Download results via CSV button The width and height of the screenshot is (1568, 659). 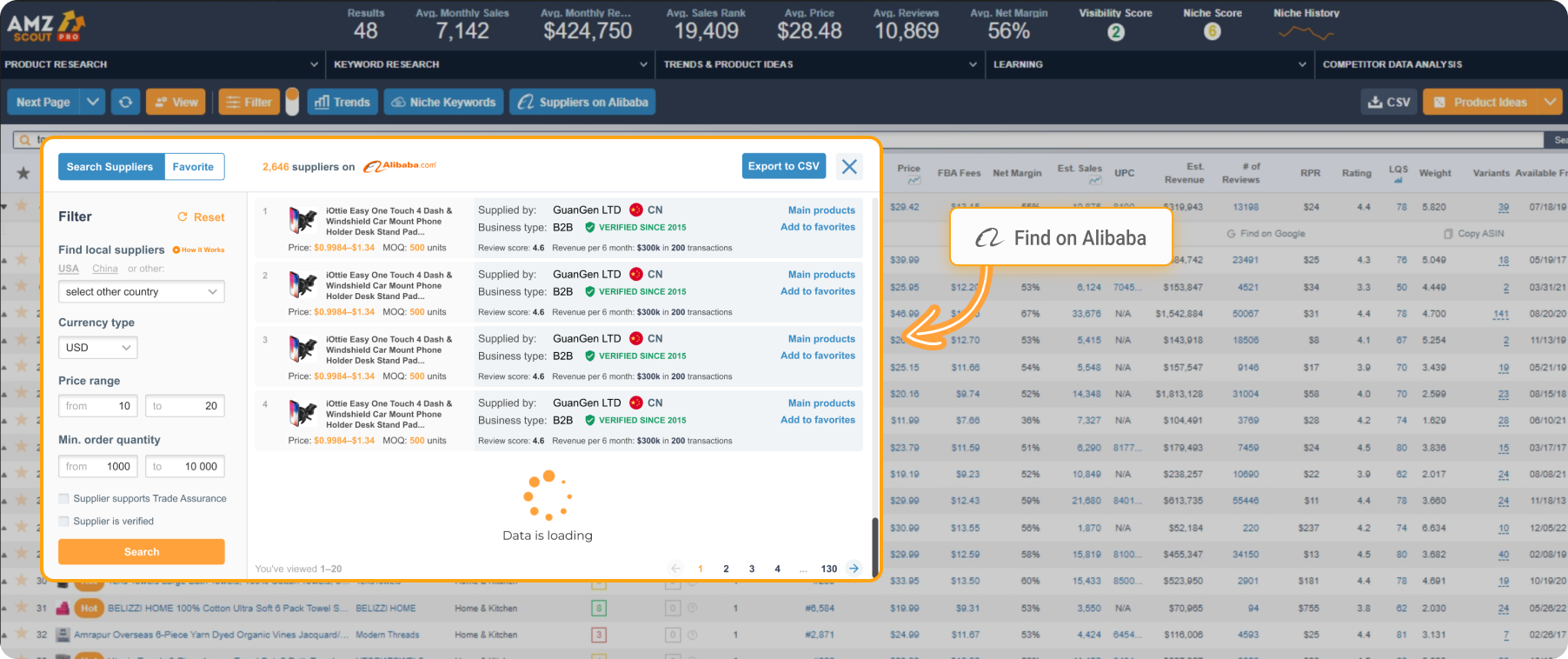[x=1389, y=102]
